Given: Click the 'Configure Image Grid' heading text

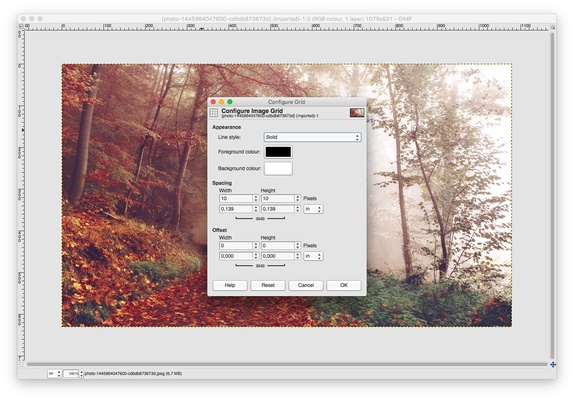Looking at the screenshot, I should (252, 111).
